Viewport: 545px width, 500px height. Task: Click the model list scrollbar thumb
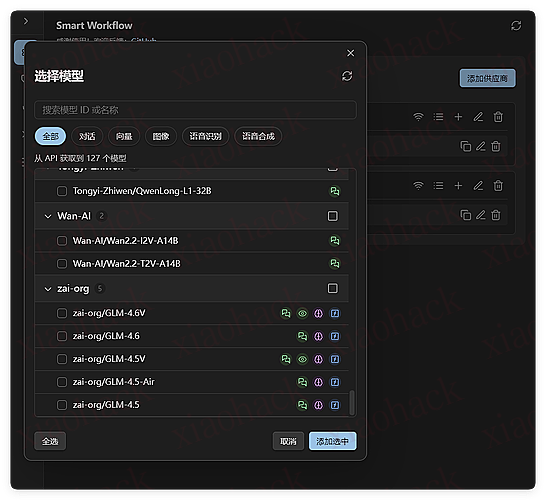352,403
